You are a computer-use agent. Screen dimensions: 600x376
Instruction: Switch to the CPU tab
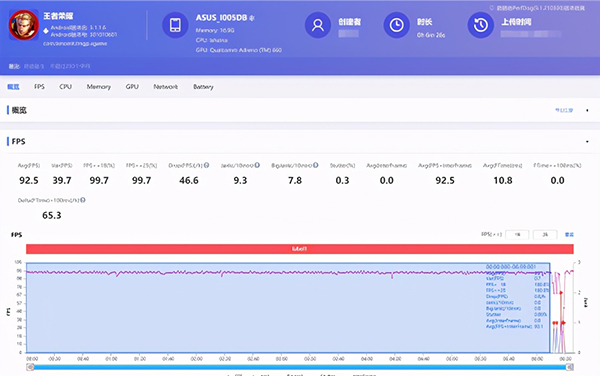tap(65, 87)
